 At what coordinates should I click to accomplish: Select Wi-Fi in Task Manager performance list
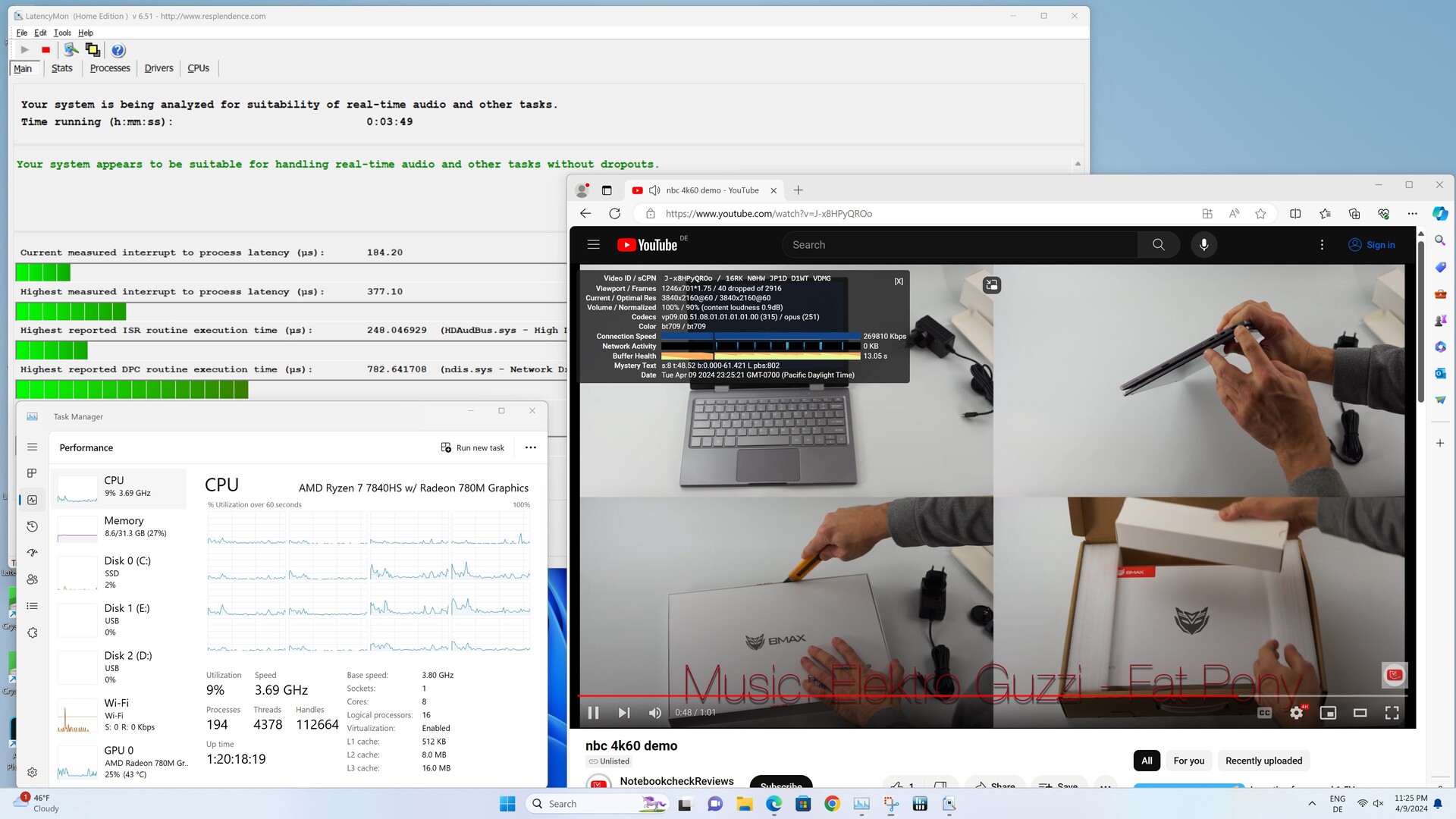coord(119,714)
